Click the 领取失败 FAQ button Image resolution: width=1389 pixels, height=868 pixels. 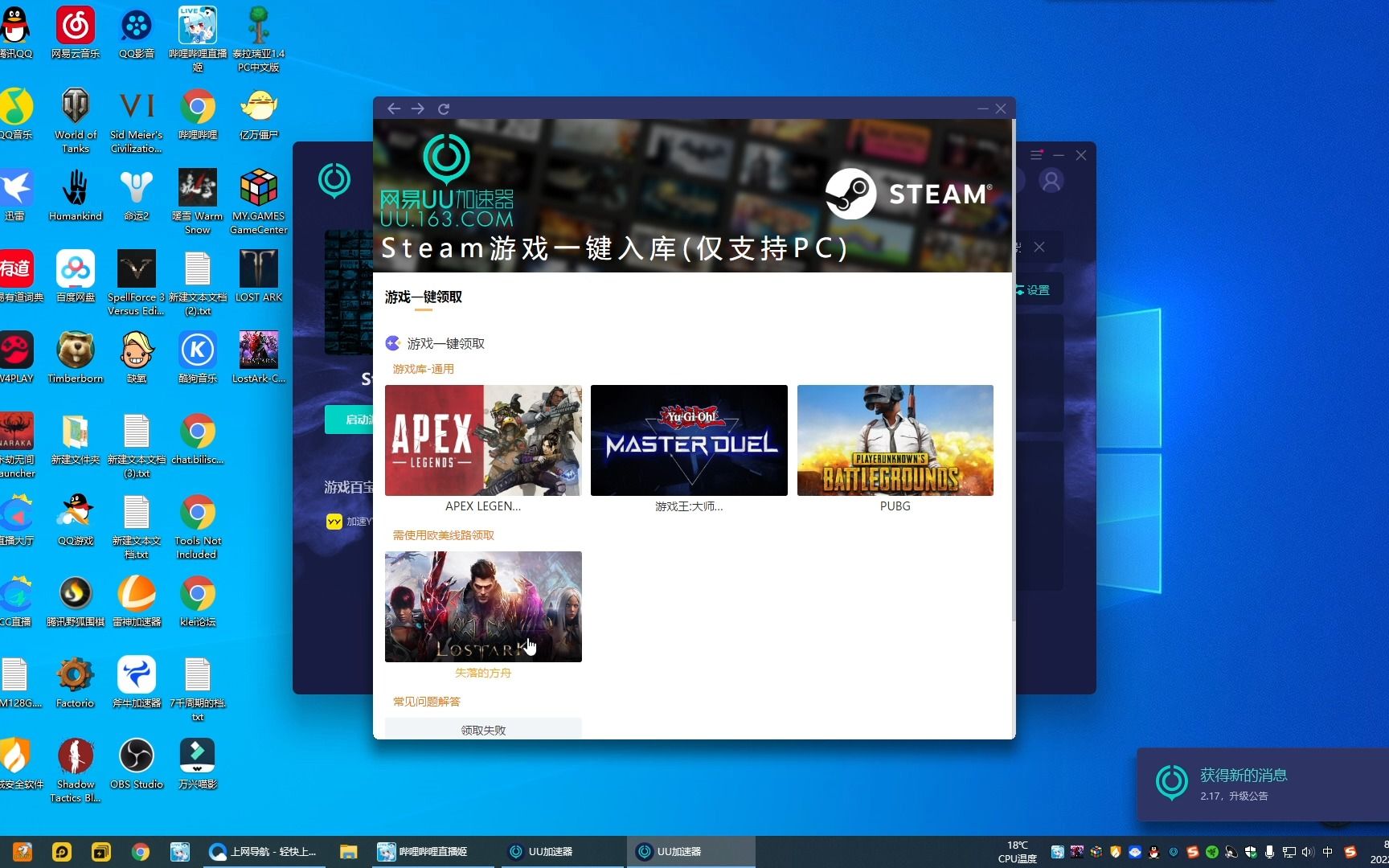pos(483,729)
